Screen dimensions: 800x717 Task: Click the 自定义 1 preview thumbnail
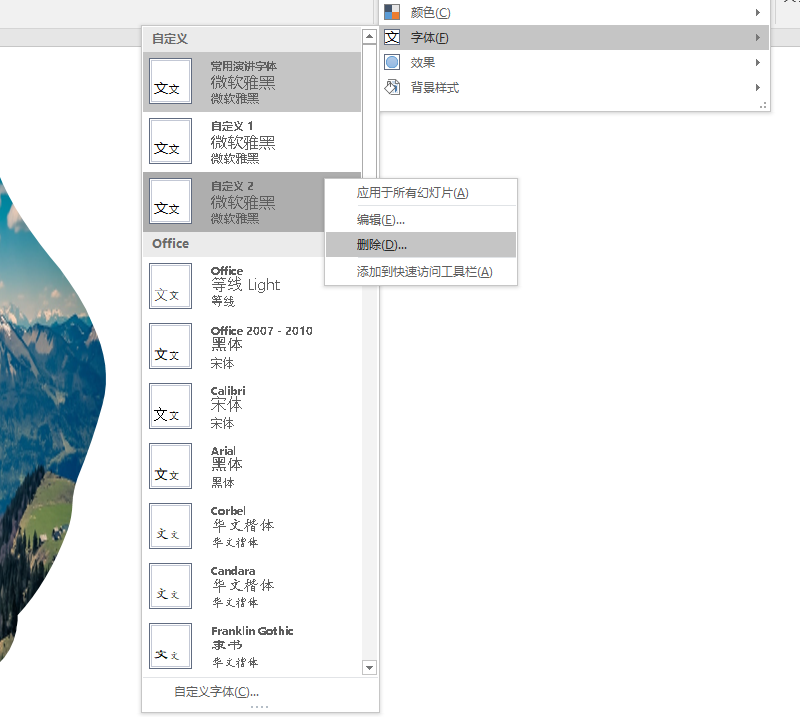[170, 141]
